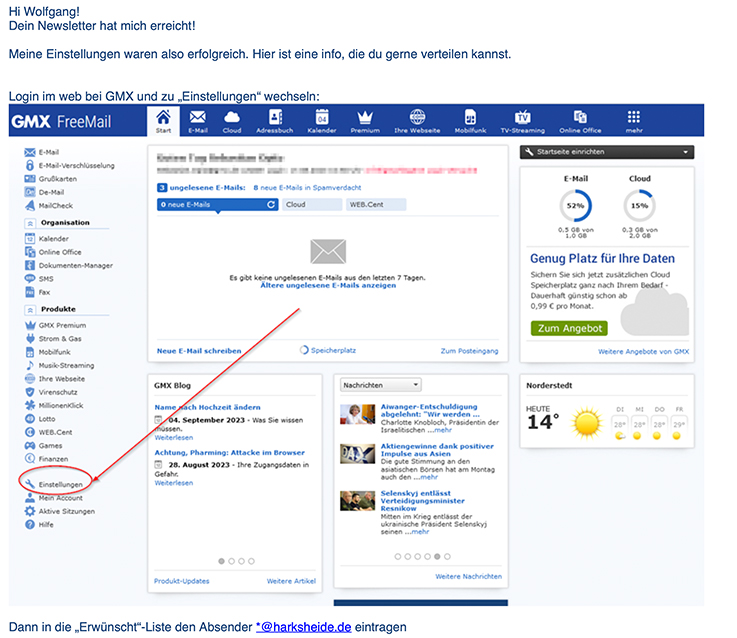
Task: Click the Strom & Gas plug icon
Action: pos(30,339)
